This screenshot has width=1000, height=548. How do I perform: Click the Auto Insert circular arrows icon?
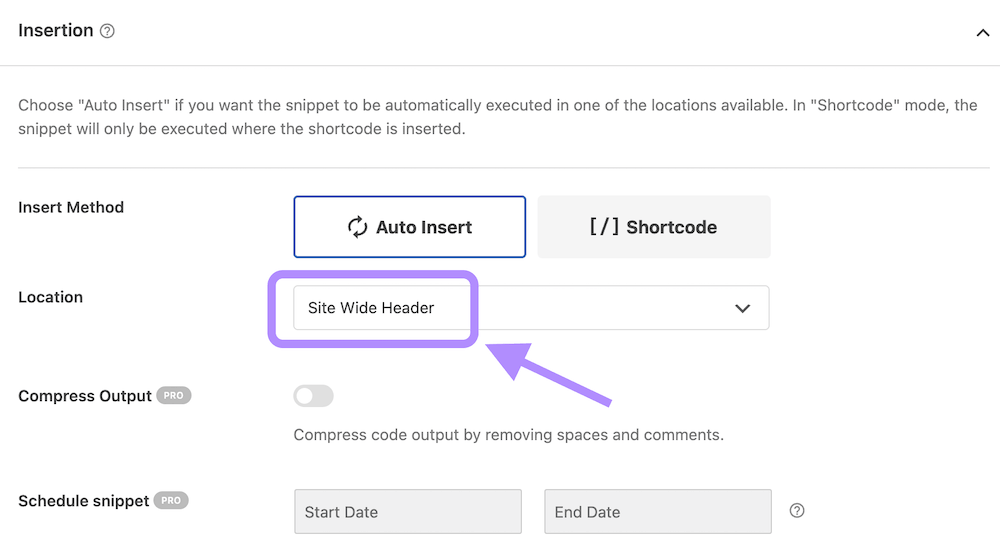357,227
